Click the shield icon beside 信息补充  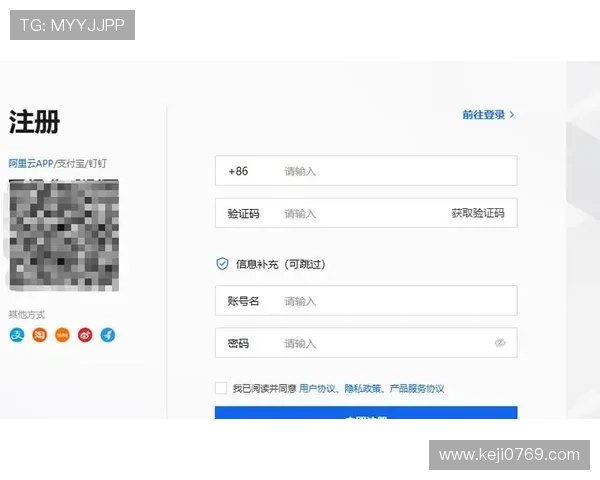coord(222,264)
